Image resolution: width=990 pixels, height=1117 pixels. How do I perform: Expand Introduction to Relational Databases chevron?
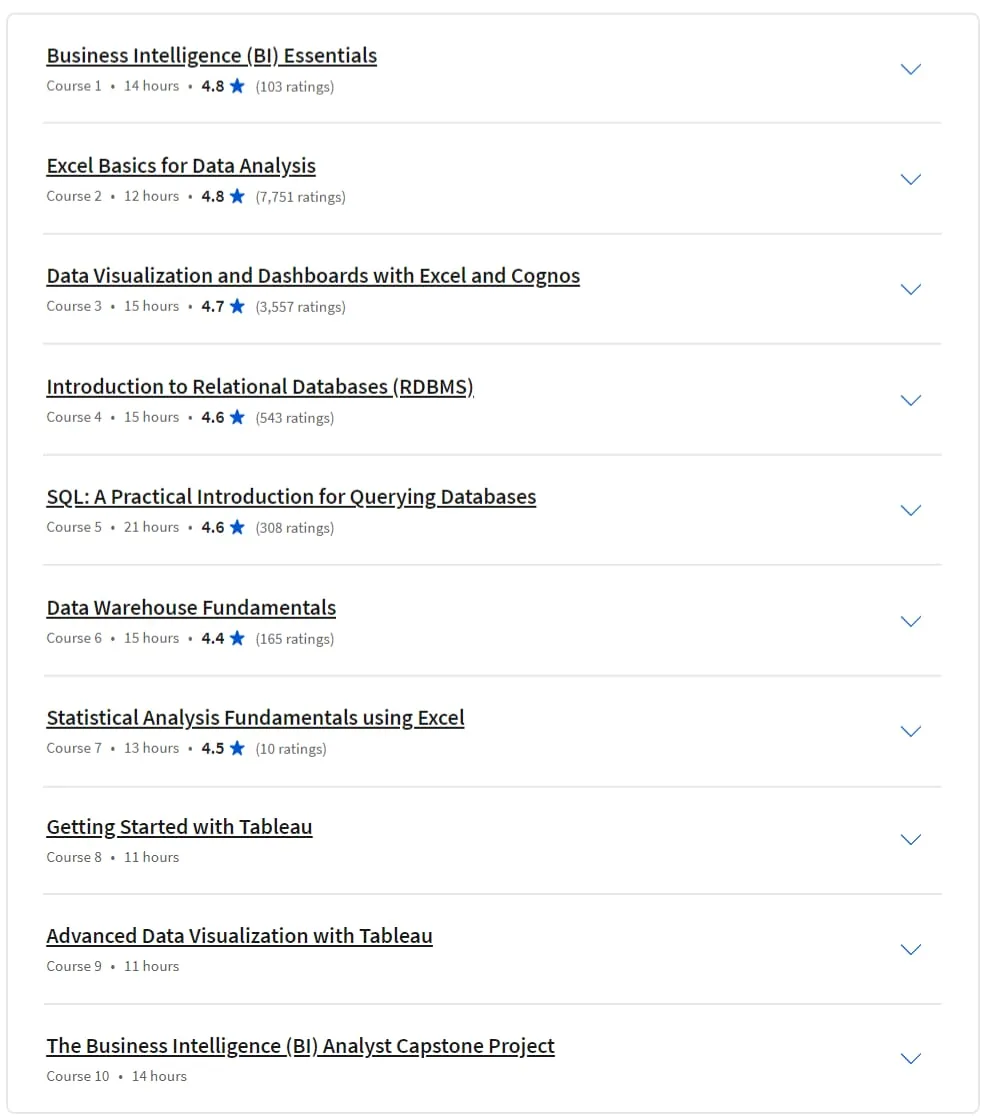[x=911, y=400]
